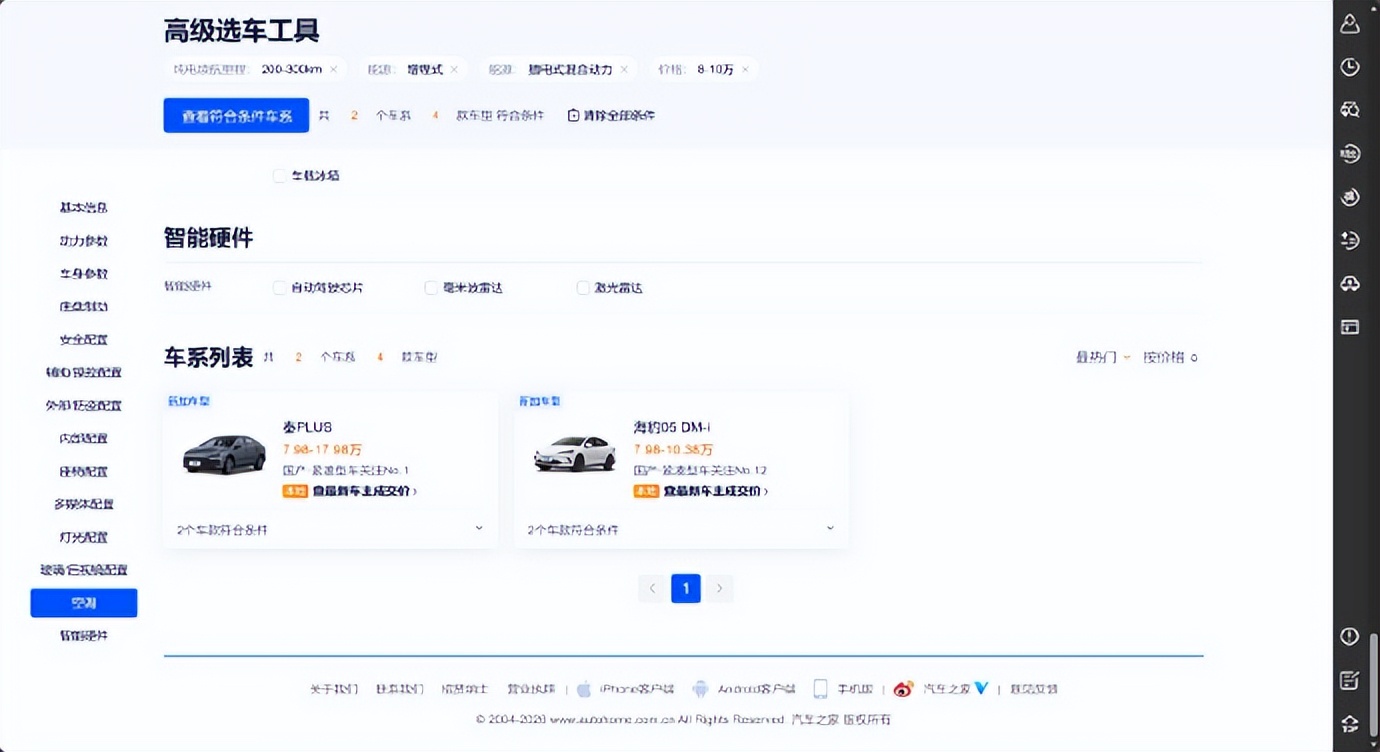Click the 7.98-10.38万 price text
The height and width of the screenshot is (752, 1380).
[673, 450]
